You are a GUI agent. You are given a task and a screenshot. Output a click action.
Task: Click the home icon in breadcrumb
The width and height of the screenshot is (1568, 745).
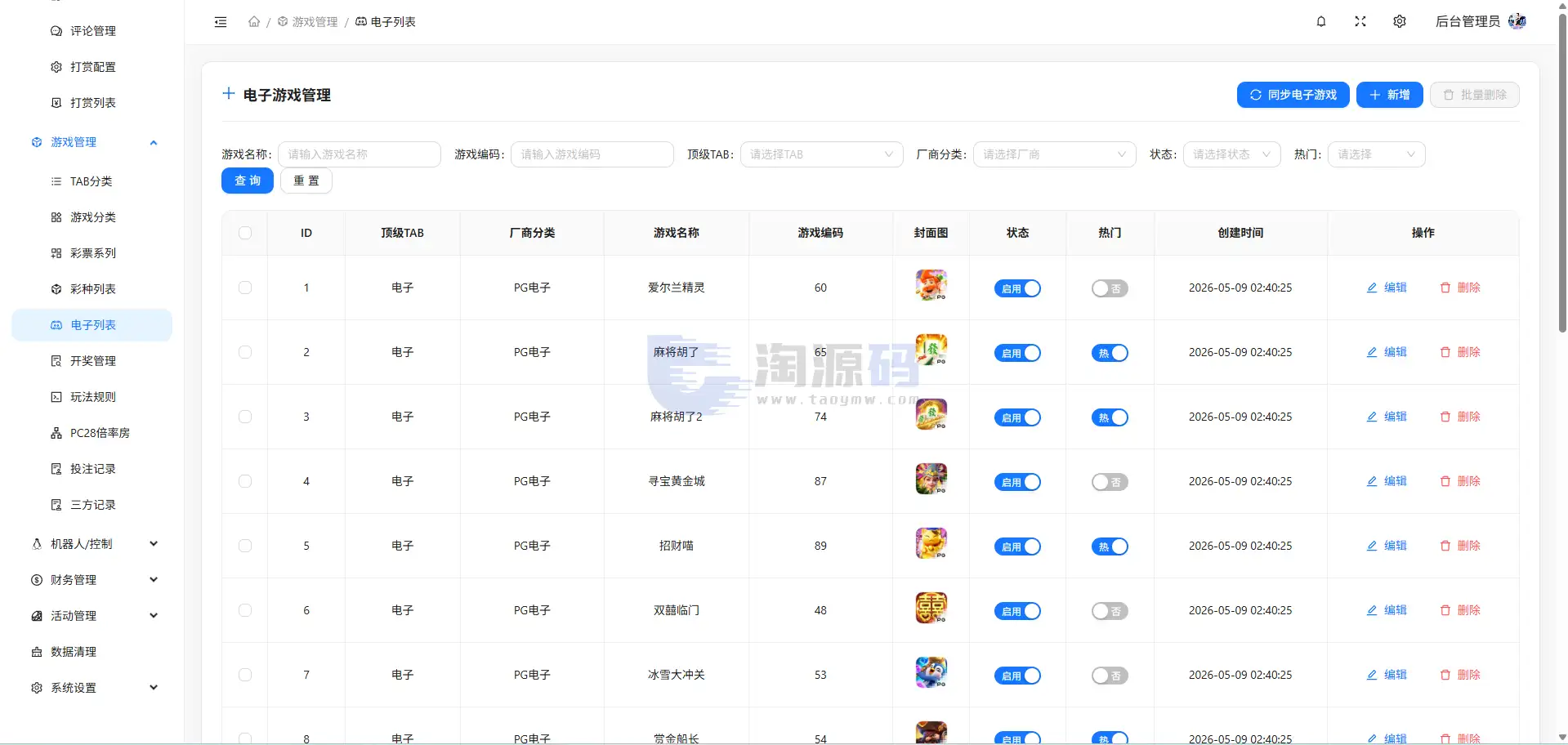tap(254, 22)
